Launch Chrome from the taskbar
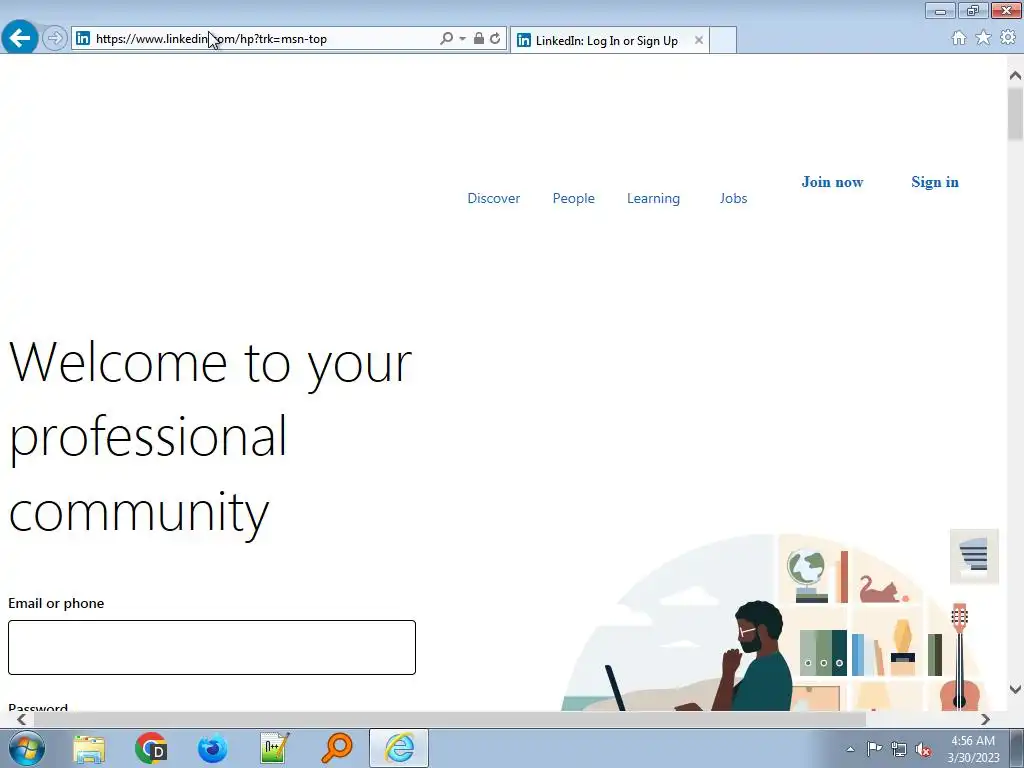This screenshot has width=1024, height=768. coord(151,748)
